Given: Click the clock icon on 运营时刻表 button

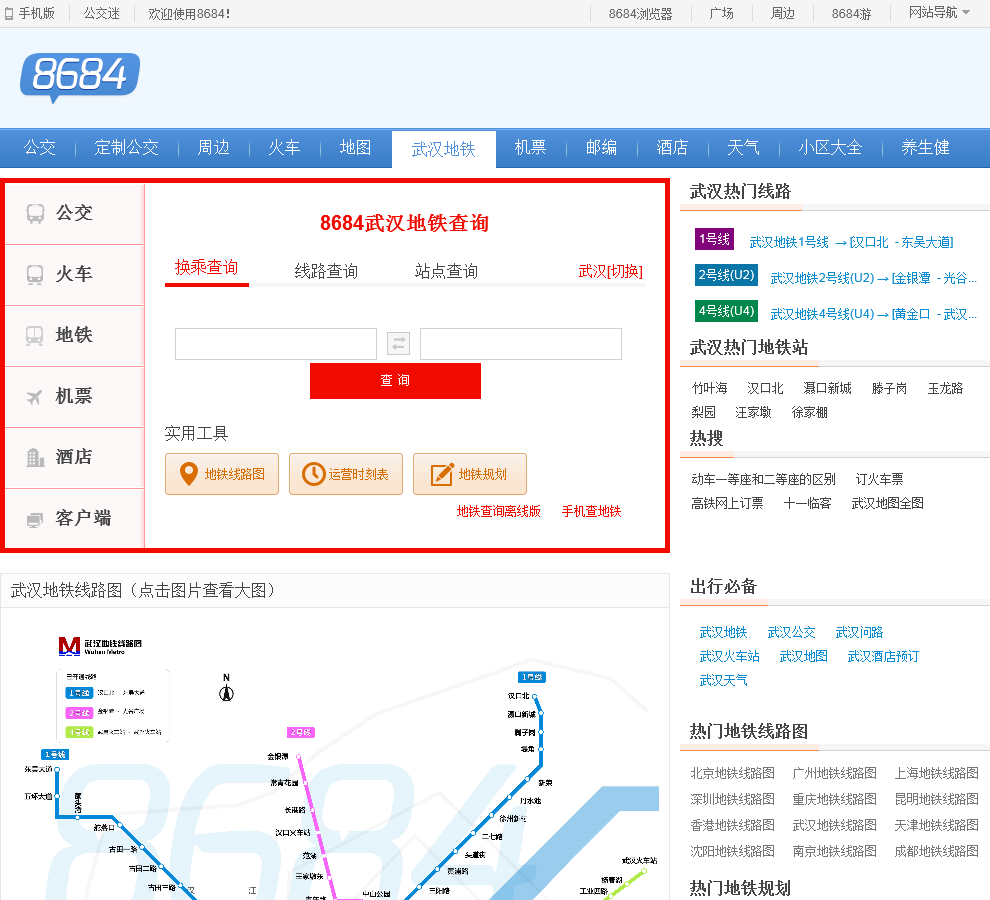Looking at the screenshot, I should [313, 474].
